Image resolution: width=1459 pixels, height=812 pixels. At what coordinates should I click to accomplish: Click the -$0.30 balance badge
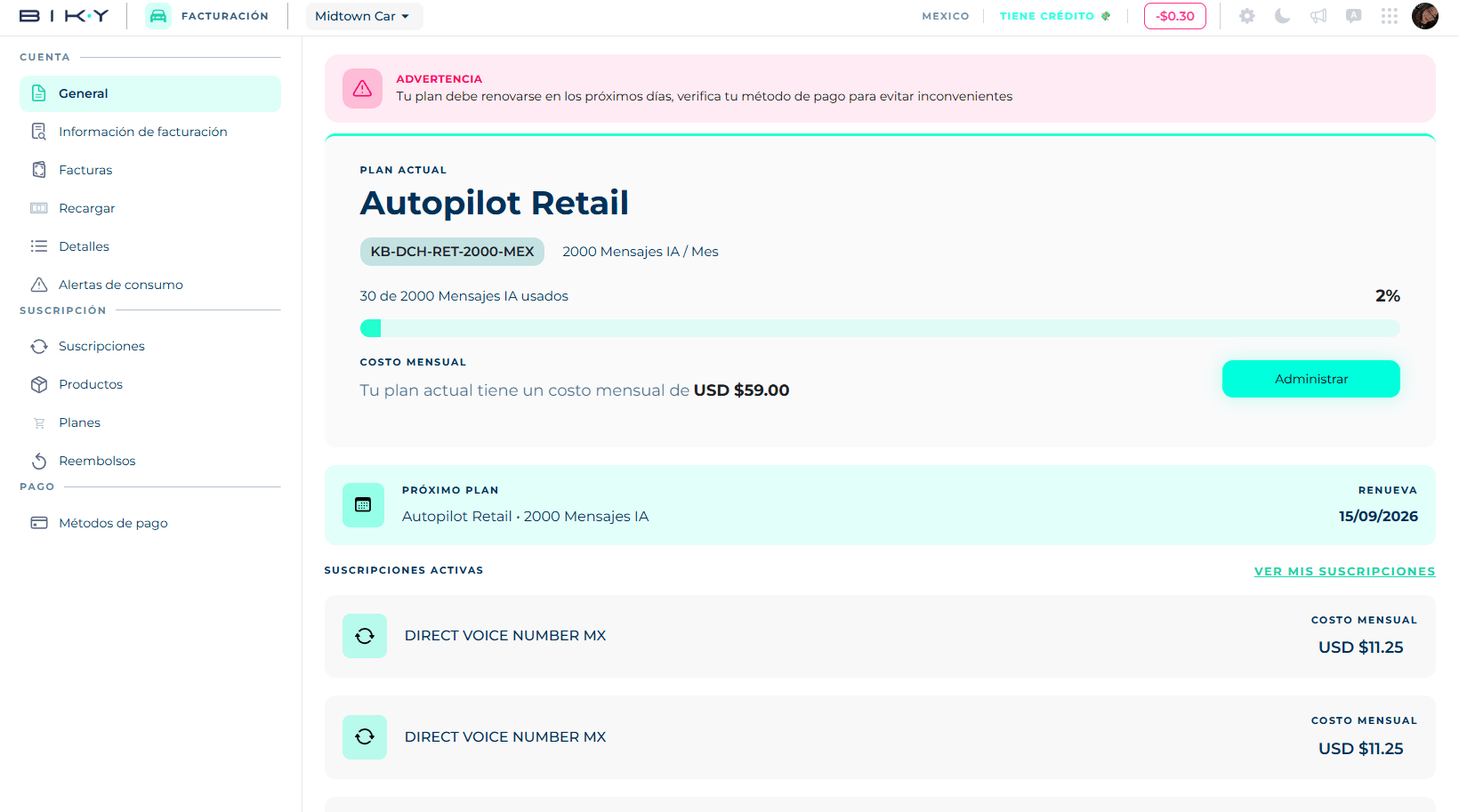coord(1175,16)
